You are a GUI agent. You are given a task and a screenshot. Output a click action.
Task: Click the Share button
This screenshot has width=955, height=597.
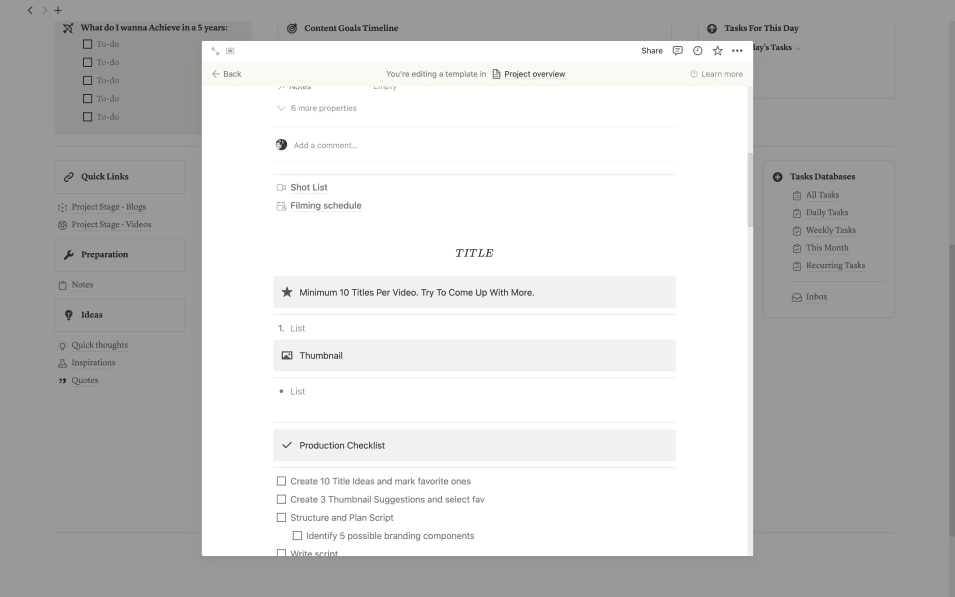pos(652,51)
